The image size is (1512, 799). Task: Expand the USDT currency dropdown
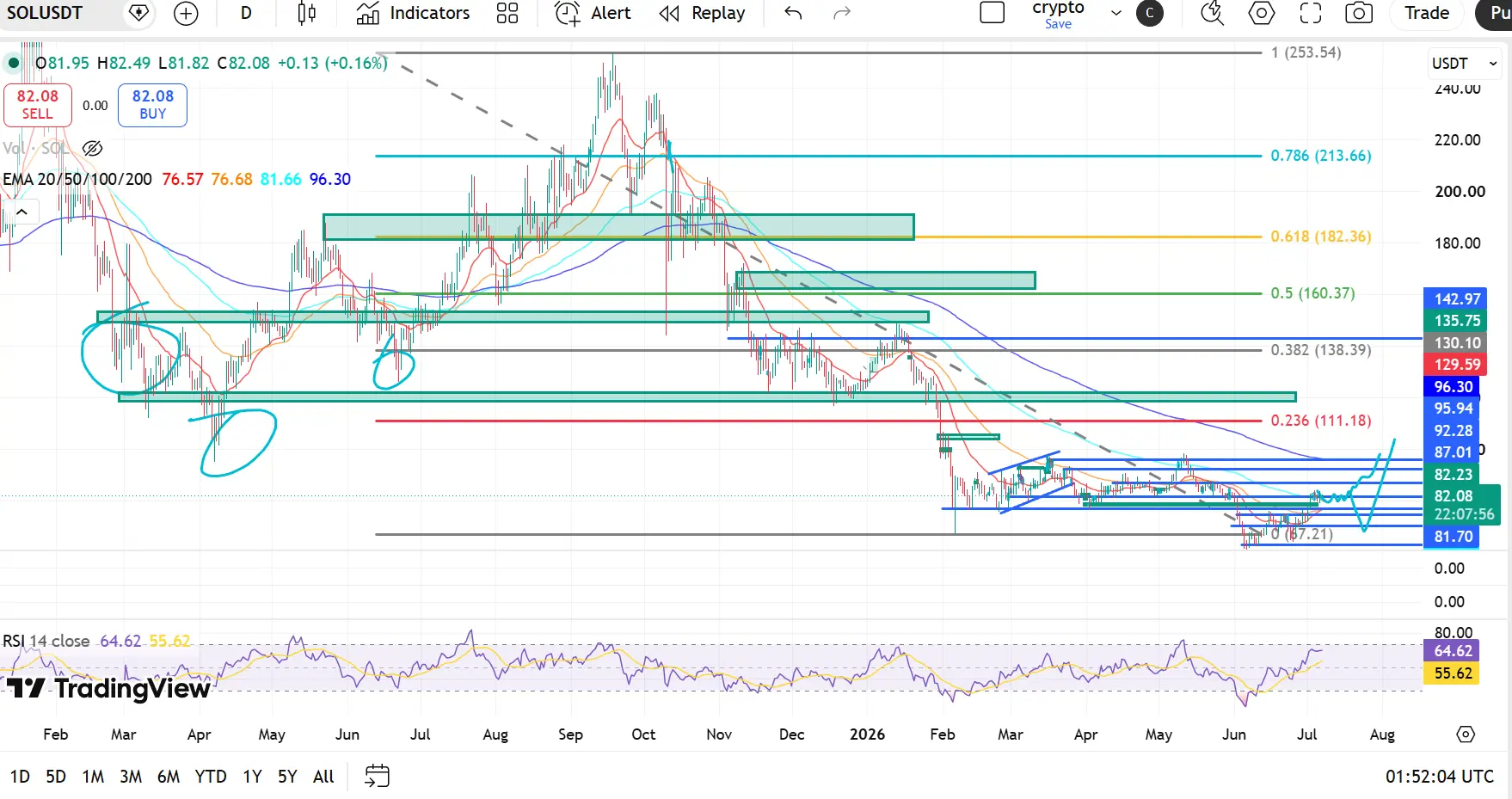tap(1466, 64)
